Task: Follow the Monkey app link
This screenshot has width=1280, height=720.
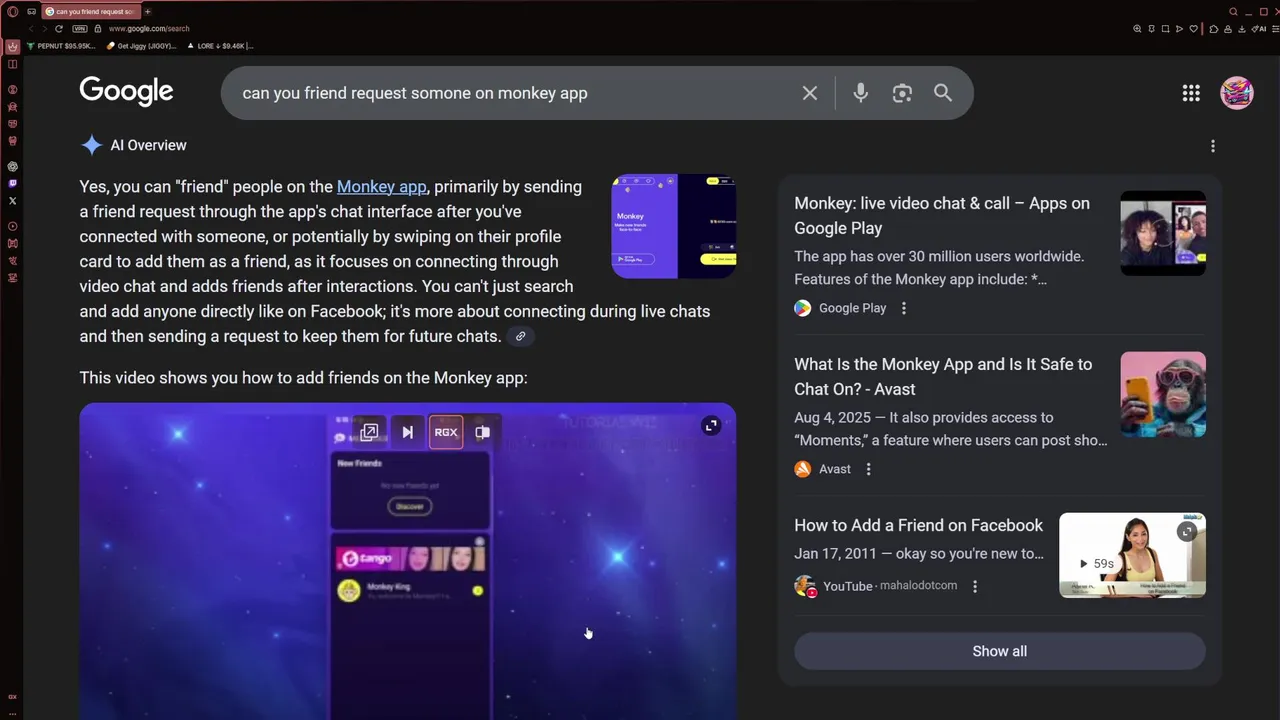Action: click(x=382, y=187)
